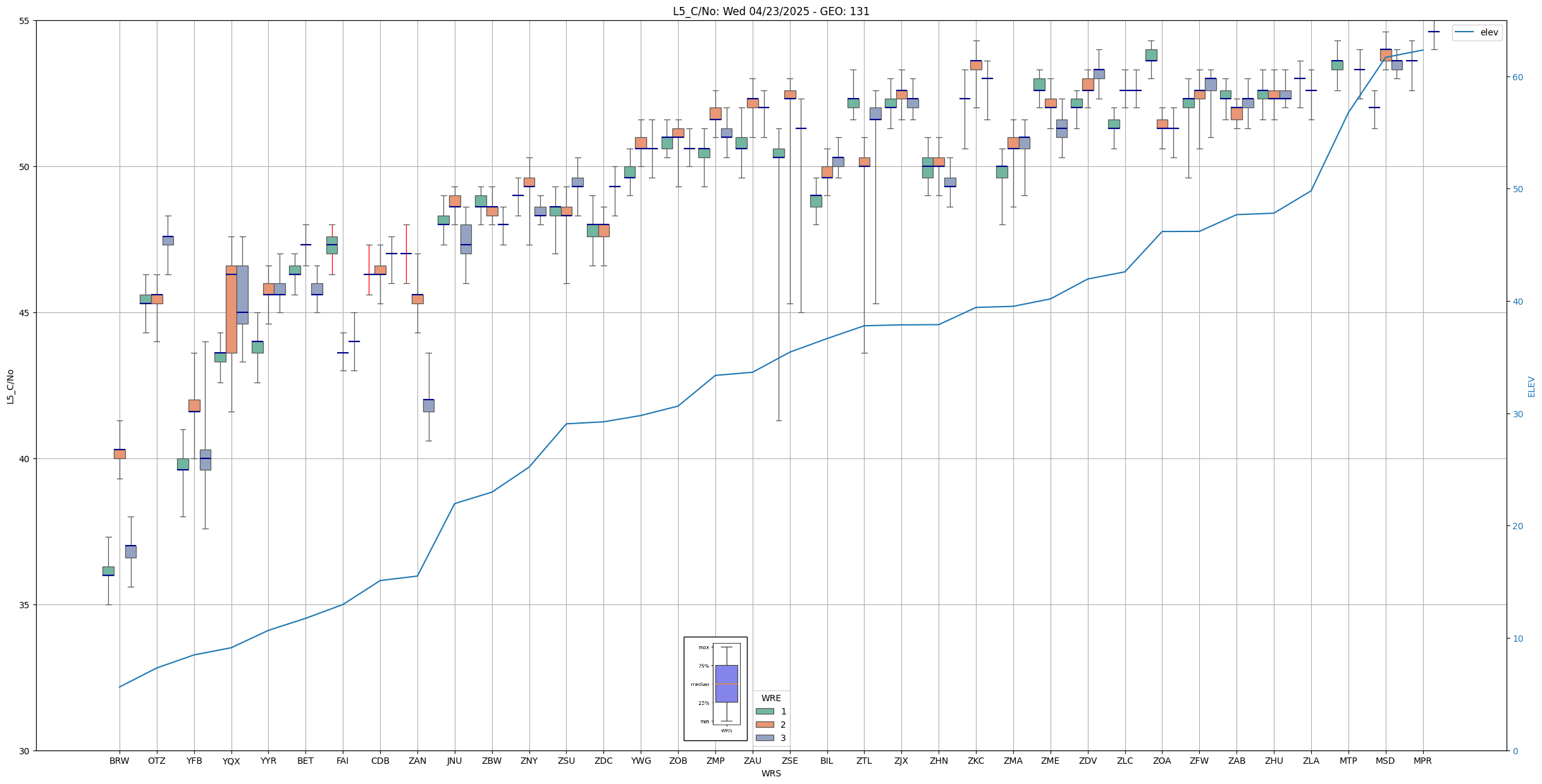Screen dimensions: 1542x784
Task: Click the JNU x-axis station label
Action: (454, 761)
